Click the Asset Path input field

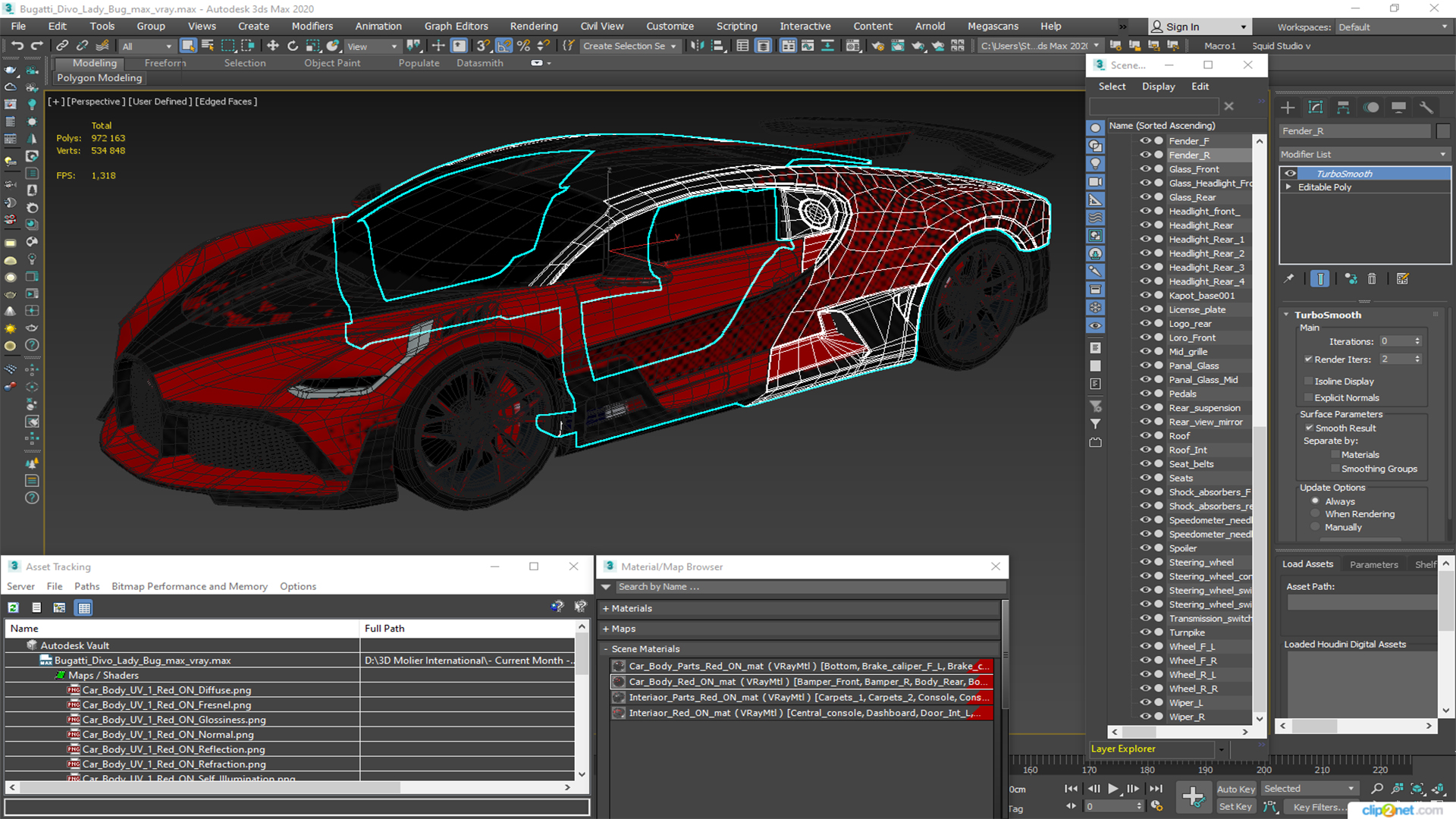click(1362, 602)
